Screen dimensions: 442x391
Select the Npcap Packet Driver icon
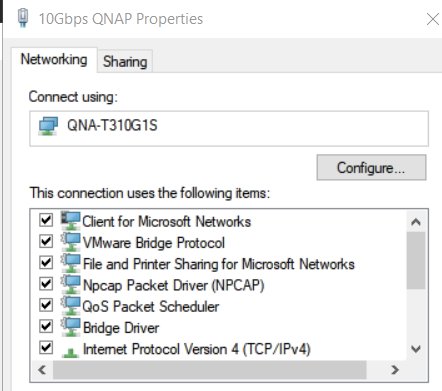(71, 285)
